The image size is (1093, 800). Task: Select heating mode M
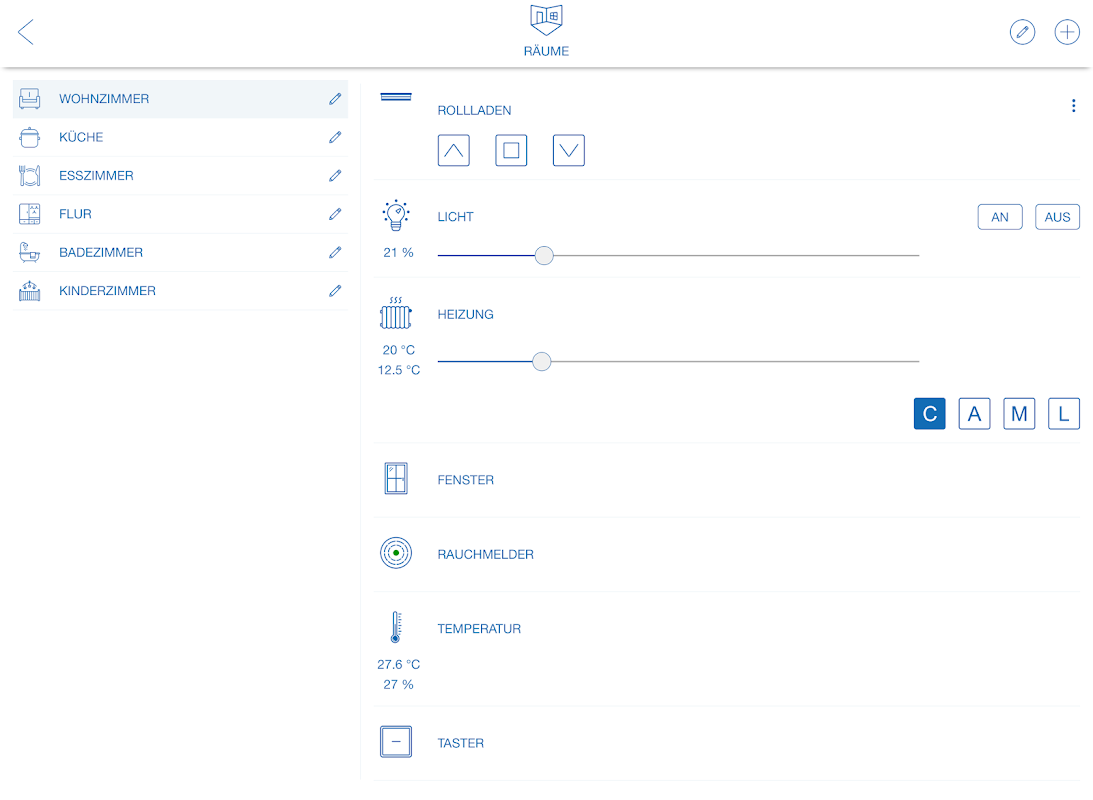tap(1019, 414)
